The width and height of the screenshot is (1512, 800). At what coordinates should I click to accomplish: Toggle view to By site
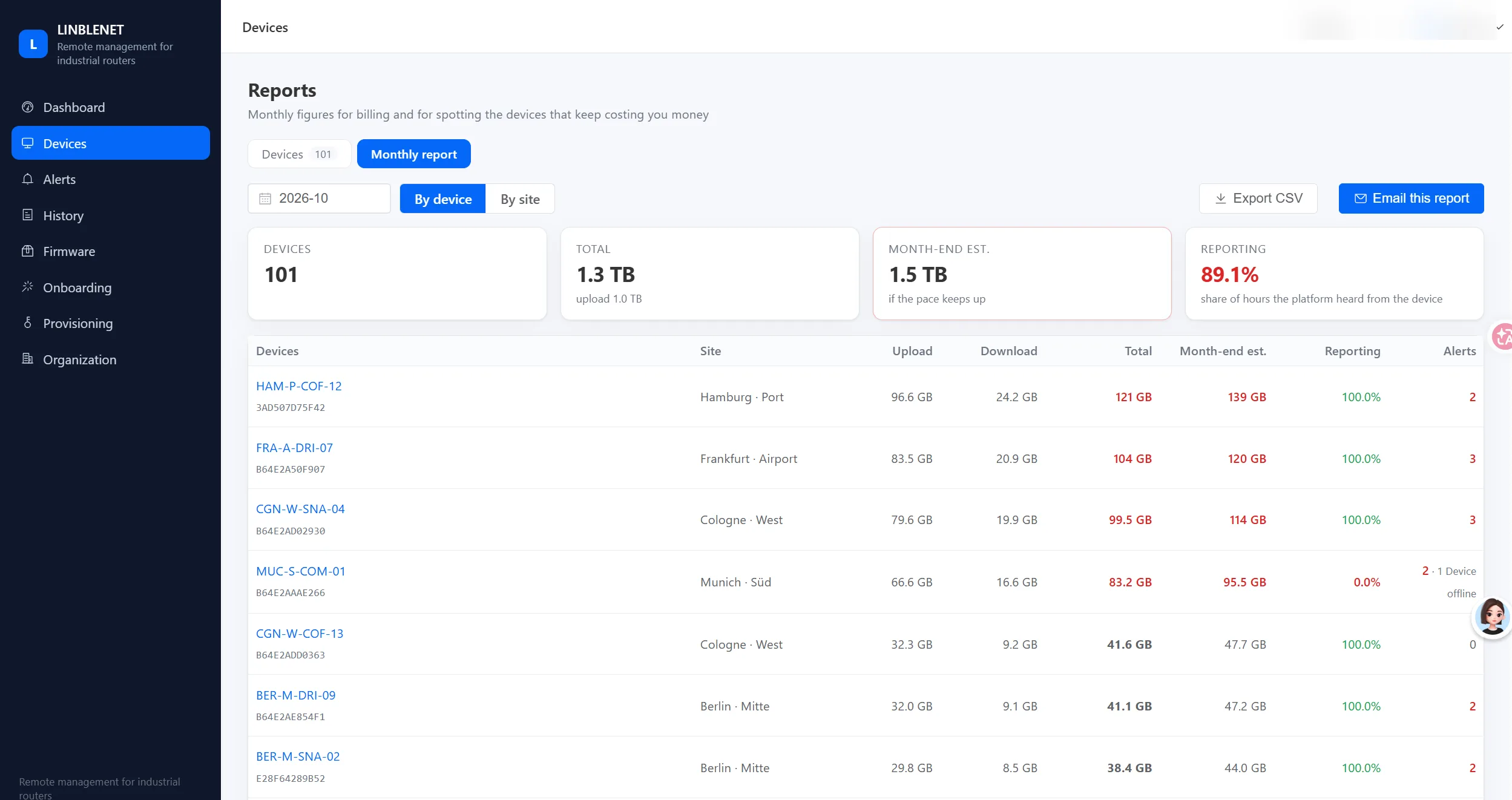[x=520, y=199]
